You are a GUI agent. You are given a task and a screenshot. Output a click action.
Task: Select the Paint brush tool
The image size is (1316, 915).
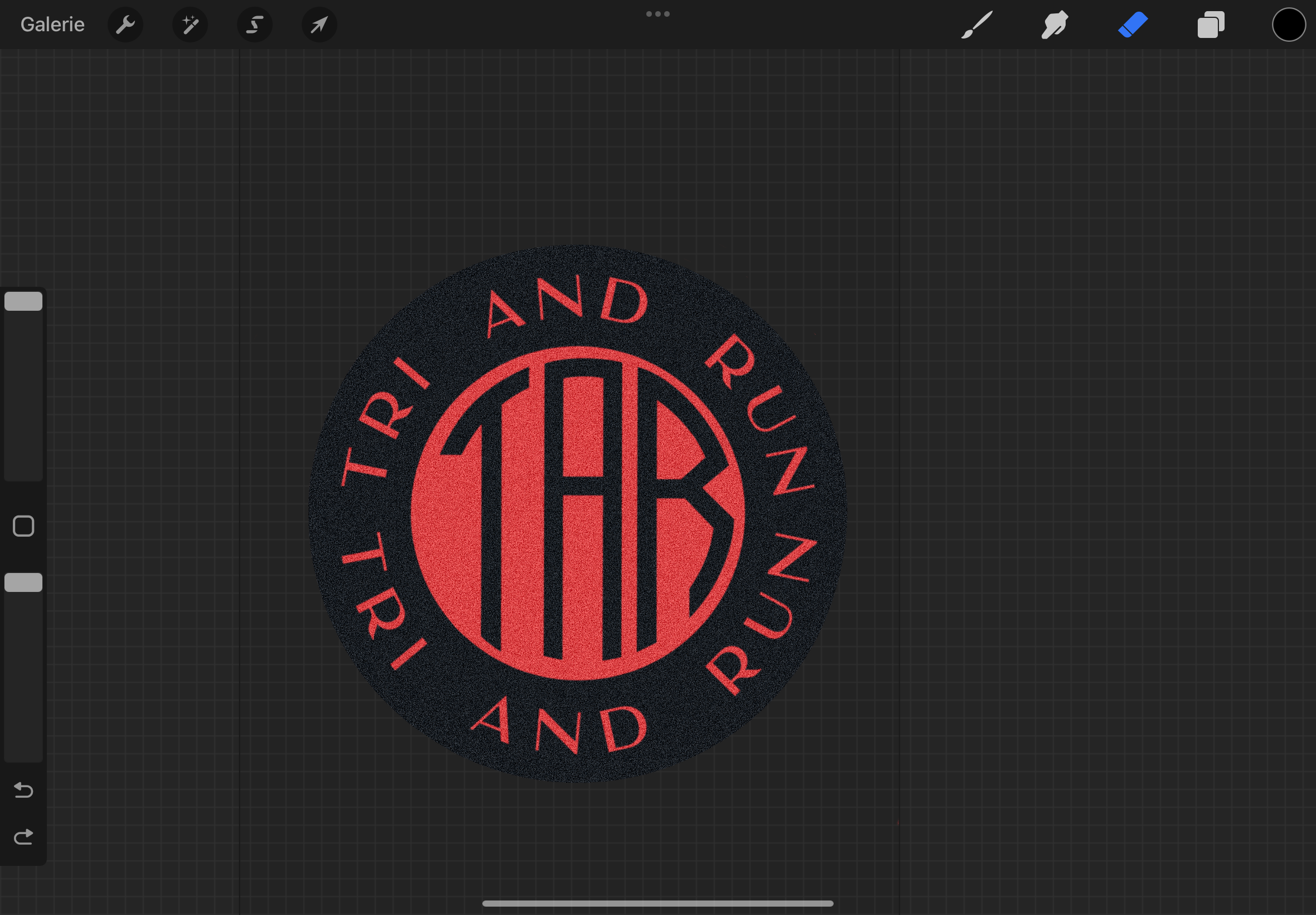tap(976, 25)
